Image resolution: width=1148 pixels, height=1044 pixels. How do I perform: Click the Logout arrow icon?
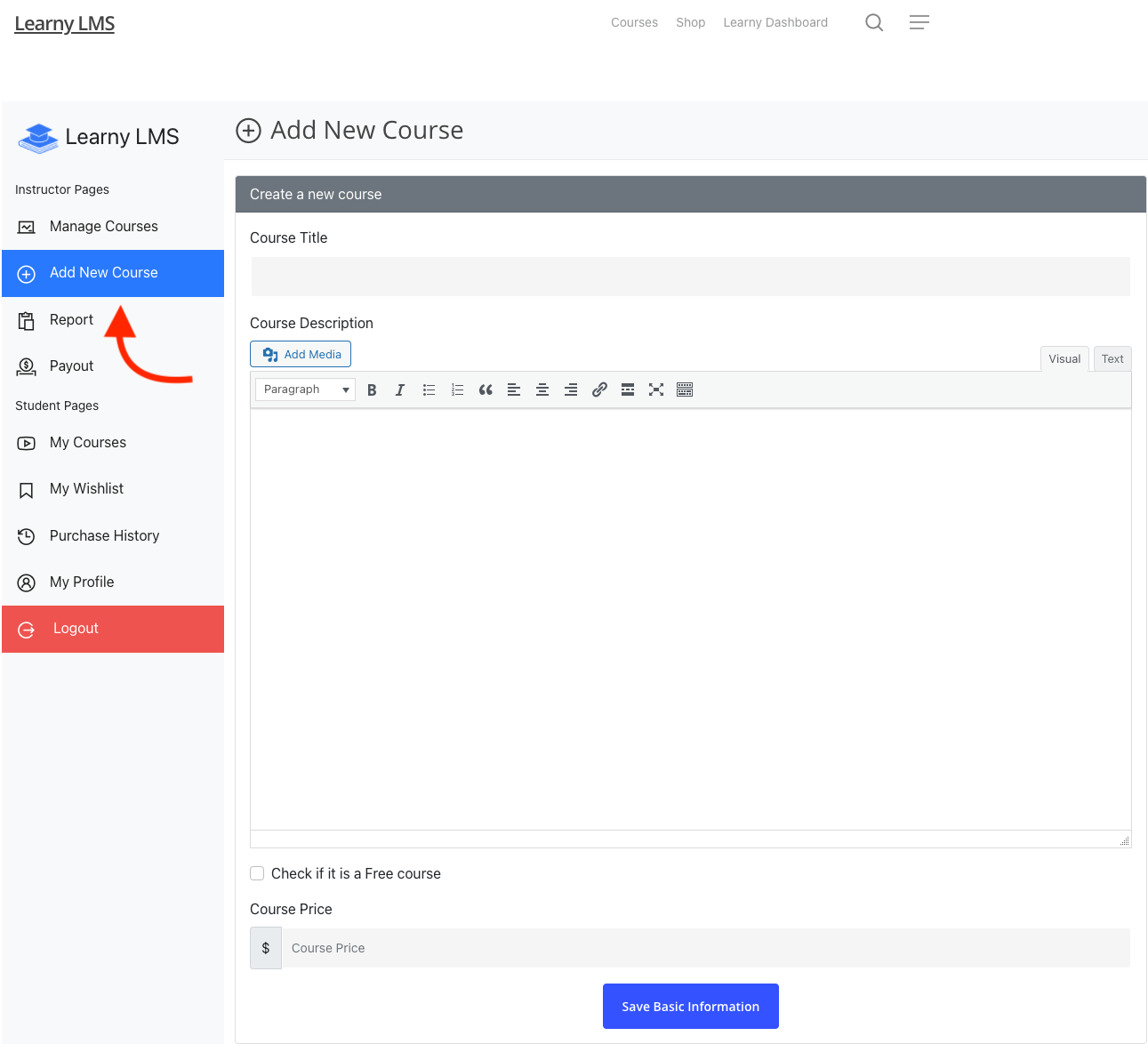(27, 630)
